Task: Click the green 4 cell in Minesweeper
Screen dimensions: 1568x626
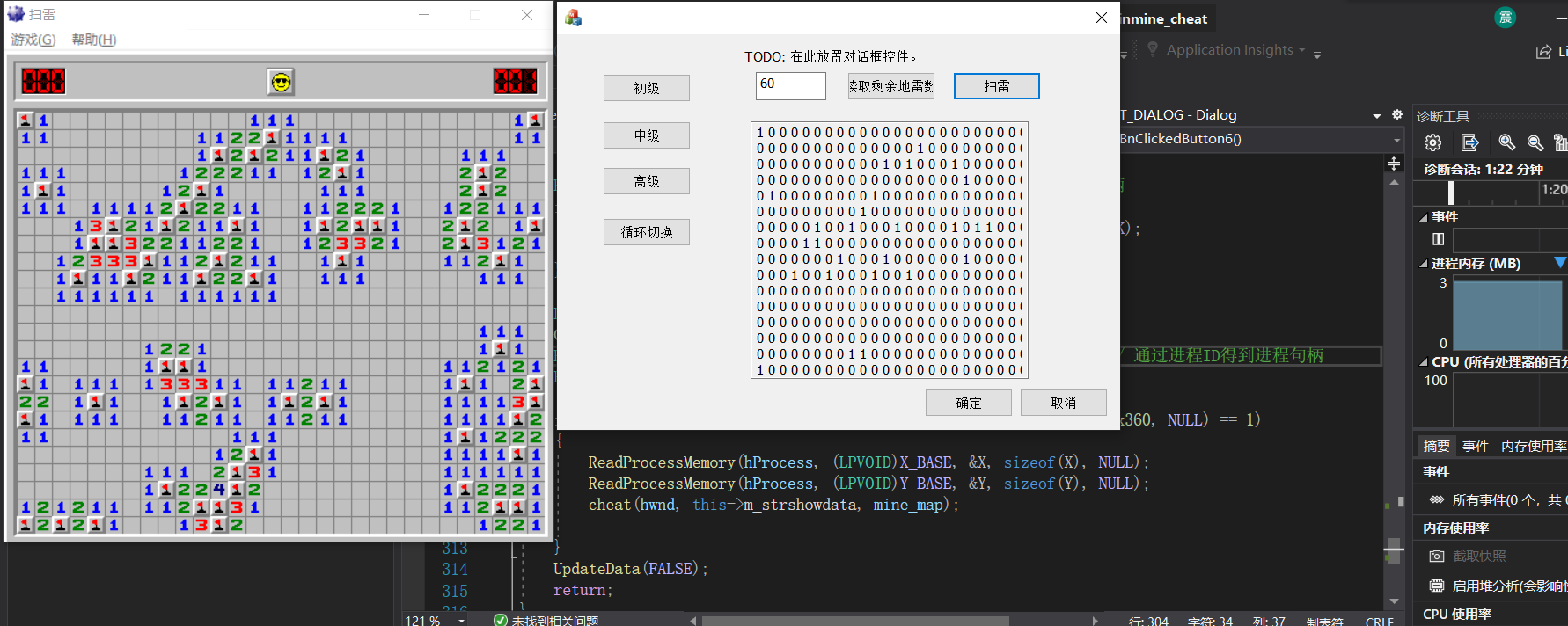Action: [219, 489]
